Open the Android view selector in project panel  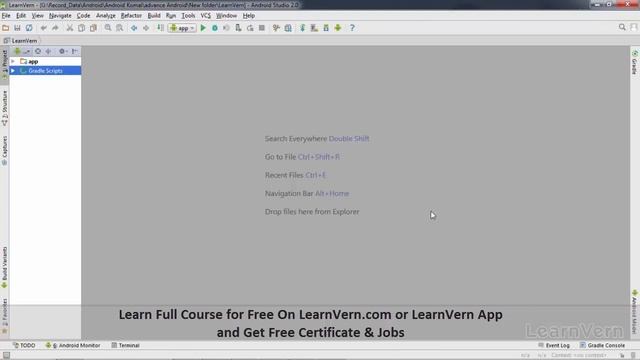[x=21, y=51]
